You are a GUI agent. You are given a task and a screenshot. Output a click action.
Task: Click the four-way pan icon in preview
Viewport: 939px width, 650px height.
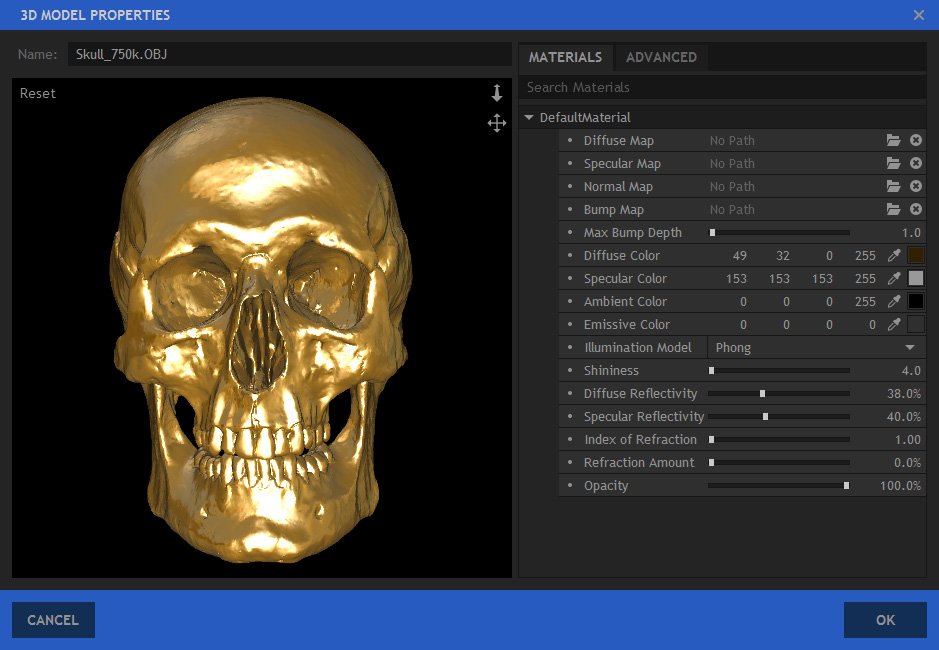pos(497,123)
